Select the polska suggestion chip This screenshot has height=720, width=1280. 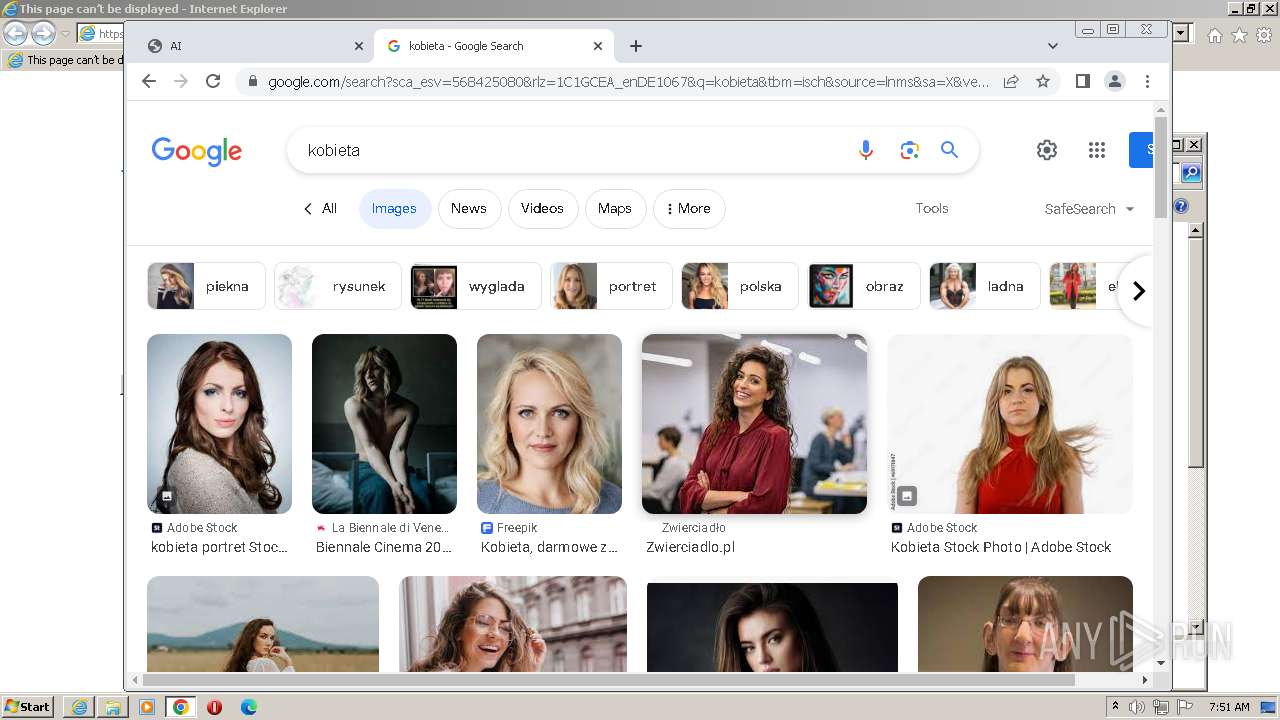pyautogui.click(x=740, y=286)
